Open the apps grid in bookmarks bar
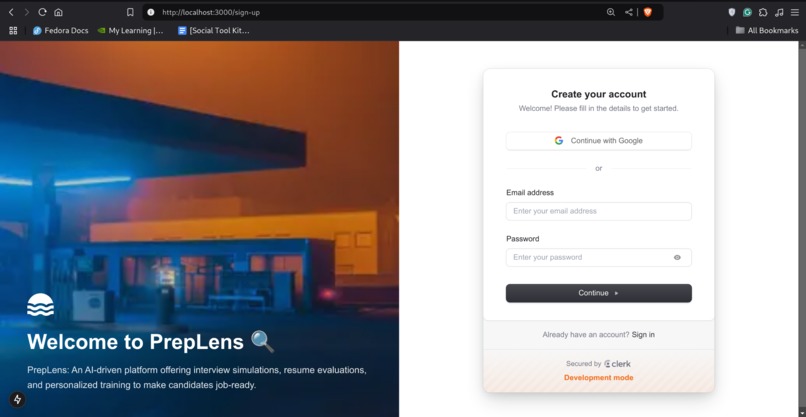806x417 pixels. coord(13,30)
